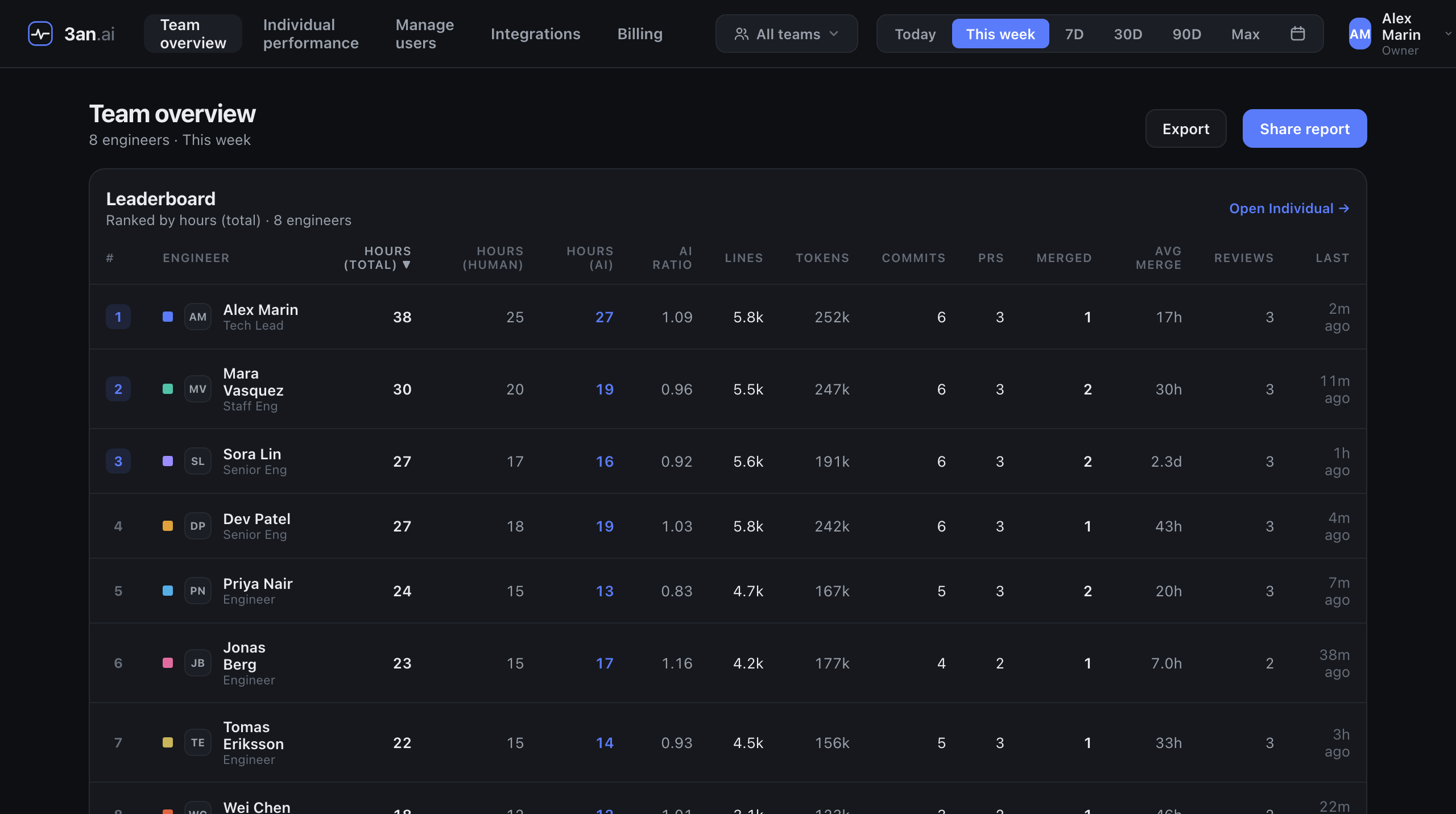Click Alex Marin's AM avatar in leaderboard
This screenshot has width=1456, height=814.
click(198, 317)
